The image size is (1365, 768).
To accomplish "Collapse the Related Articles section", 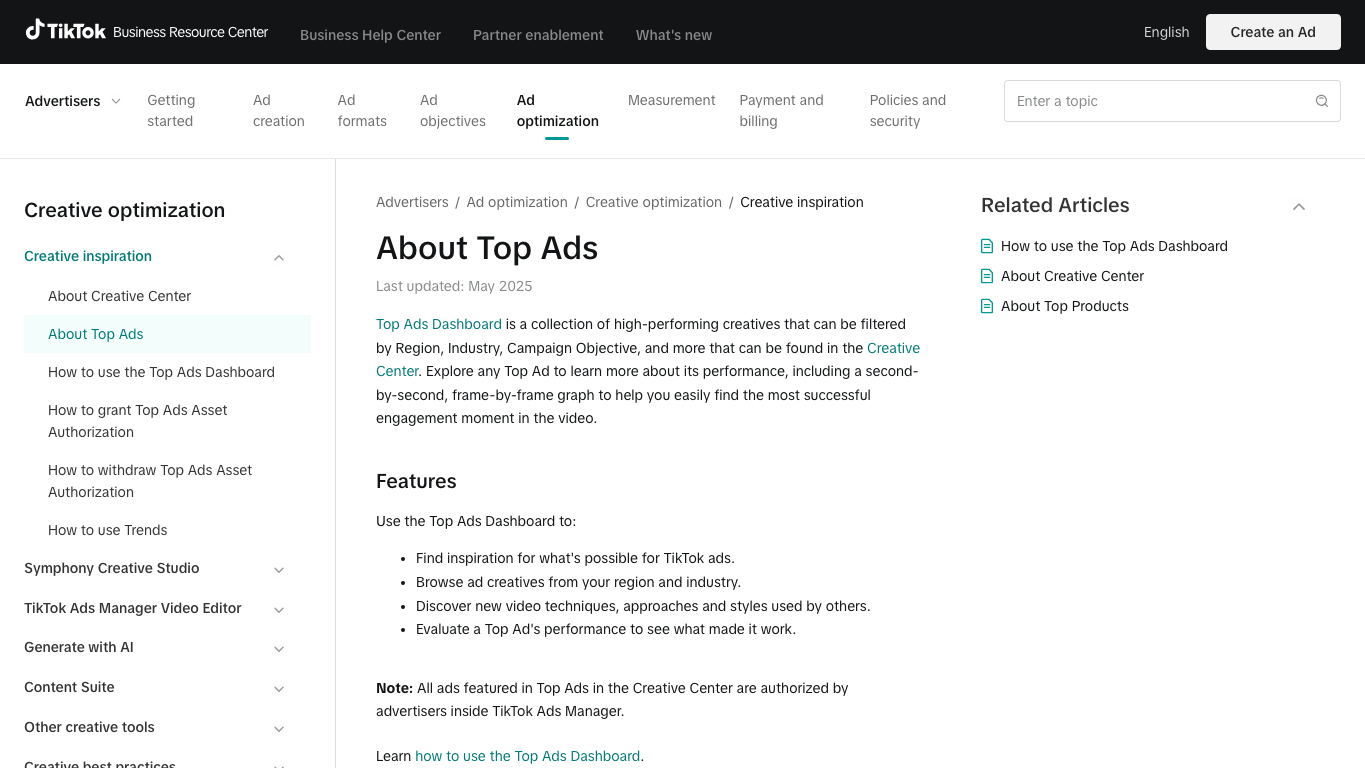I will click(1299, 206).
